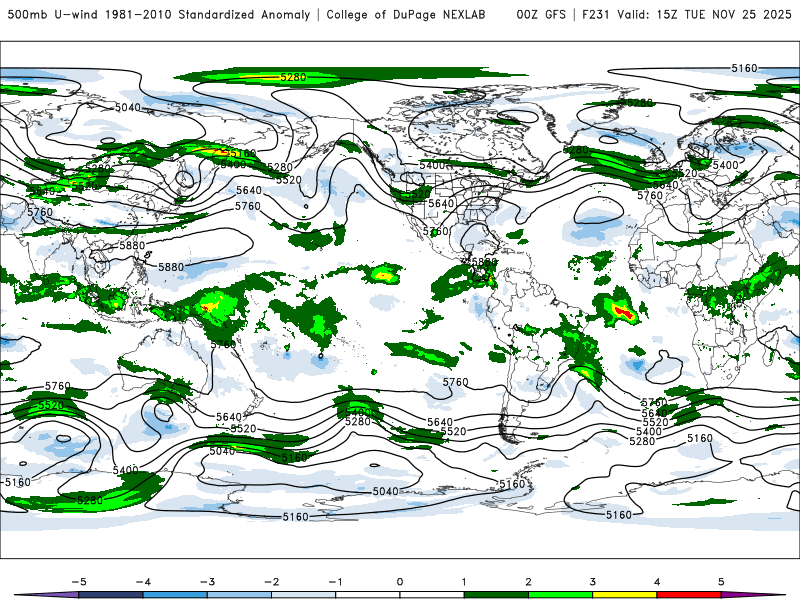The width and height of the screenshot is (800, 600).
Task: Click the '2' label above the colorbar
Action: [x=528, y=582]
